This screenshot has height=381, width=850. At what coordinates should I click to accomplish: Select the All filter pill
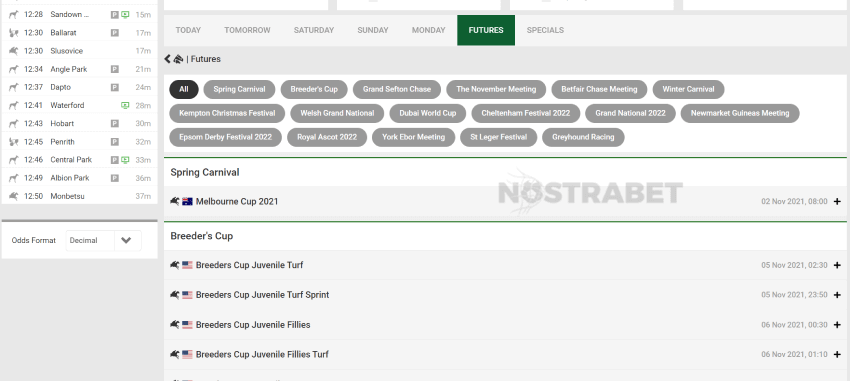[184, 89]
